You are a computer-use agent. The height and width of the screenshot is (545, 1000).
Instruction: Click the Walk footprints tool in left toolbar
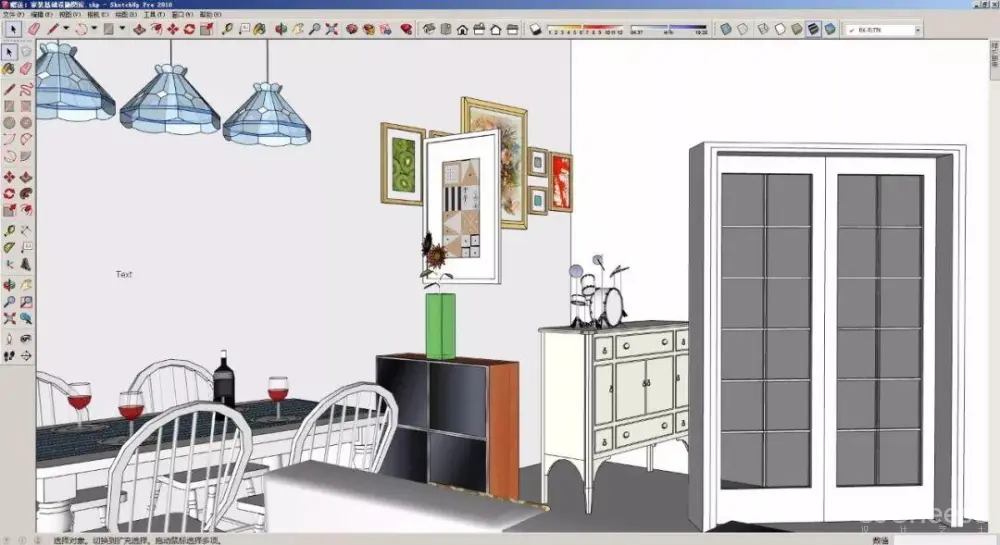(x=9, y=355)
